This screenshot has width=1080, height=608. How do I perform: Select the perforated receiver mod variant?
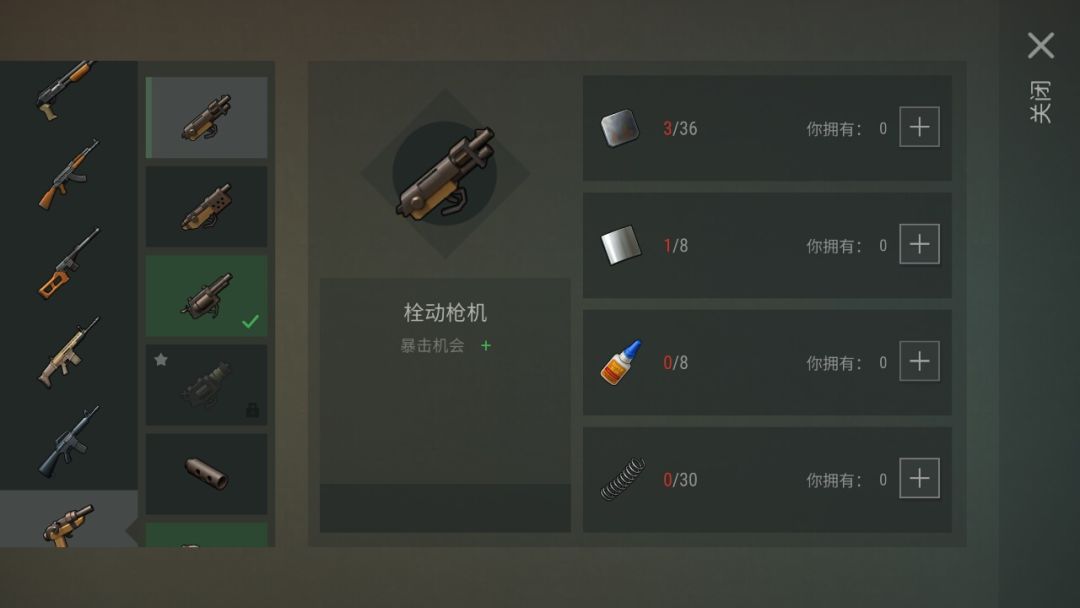[x=207, y=207]
